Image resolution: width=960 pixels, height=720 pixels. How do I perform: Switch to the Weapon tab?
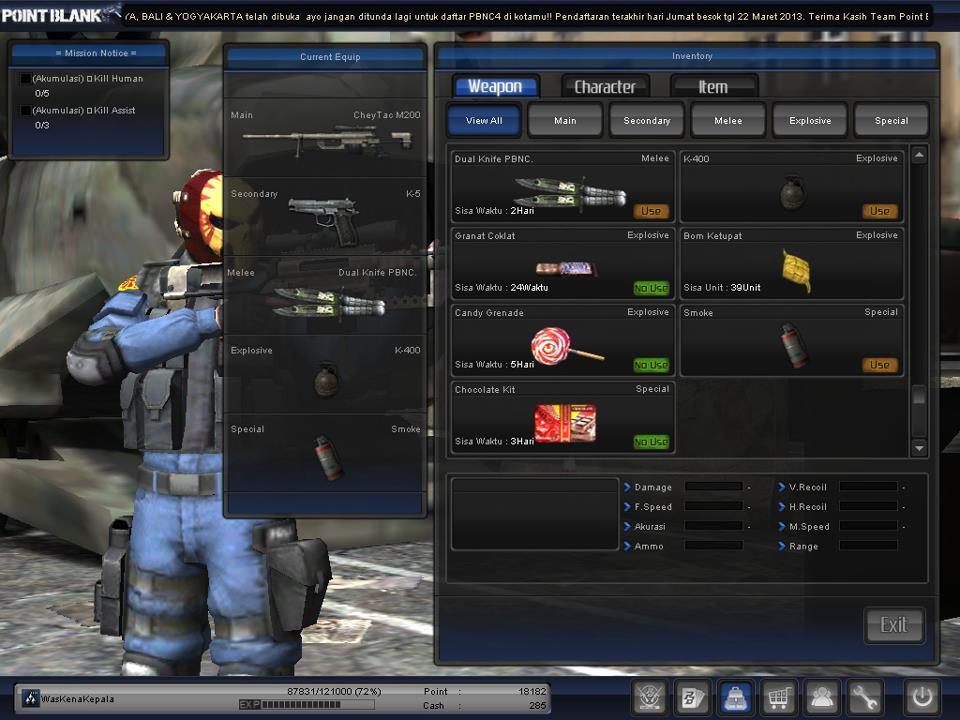tap(495, 86)
